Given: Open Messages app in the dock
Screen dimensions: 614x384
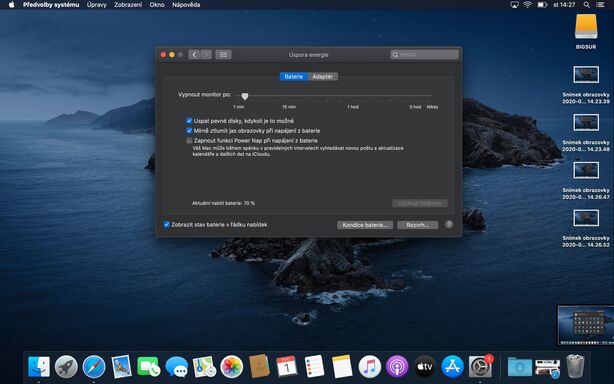Looking at the screenshot, I should (x=177, y=367).
